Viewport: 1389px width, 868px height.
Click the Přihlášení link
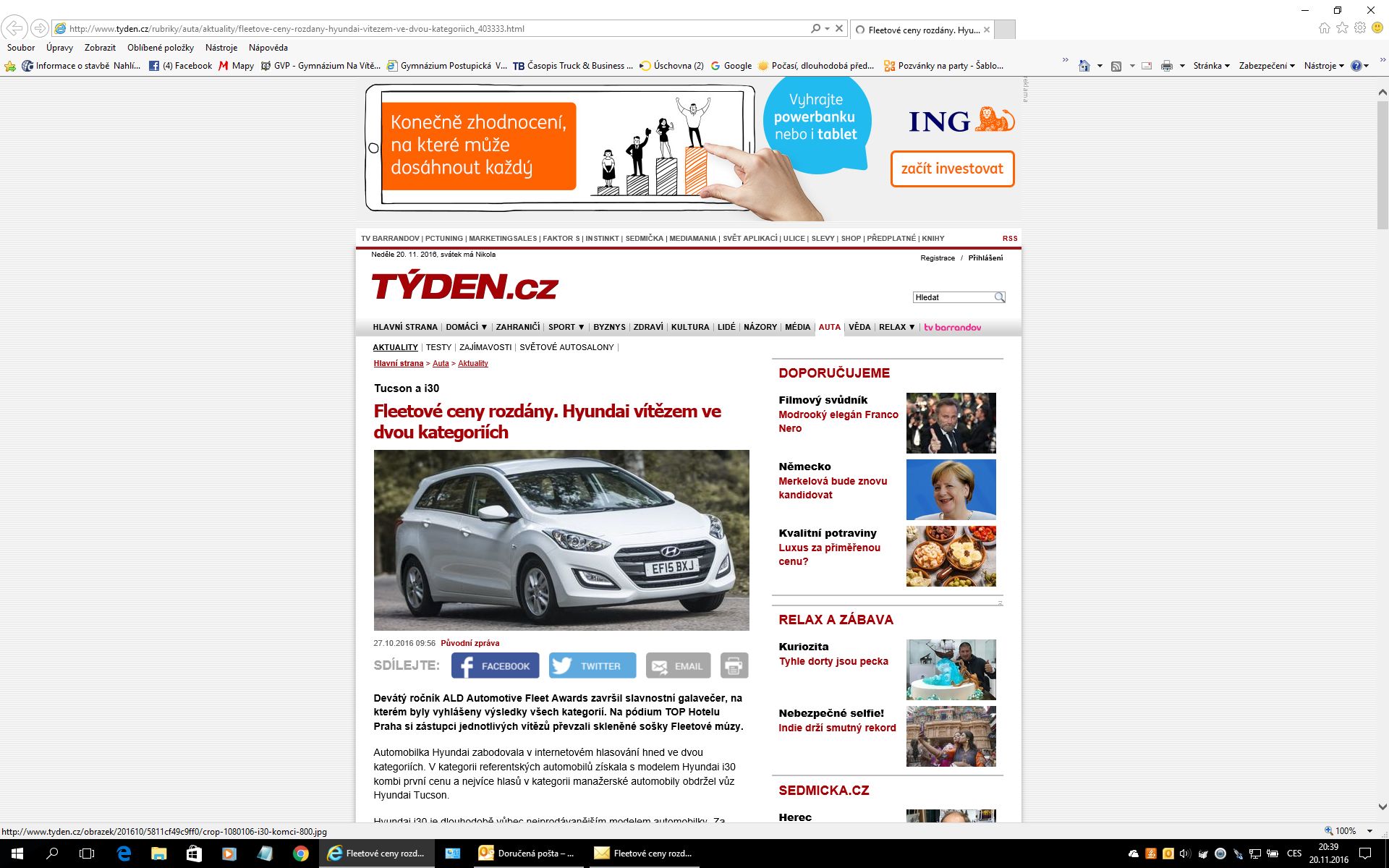(x=985, y=258)
